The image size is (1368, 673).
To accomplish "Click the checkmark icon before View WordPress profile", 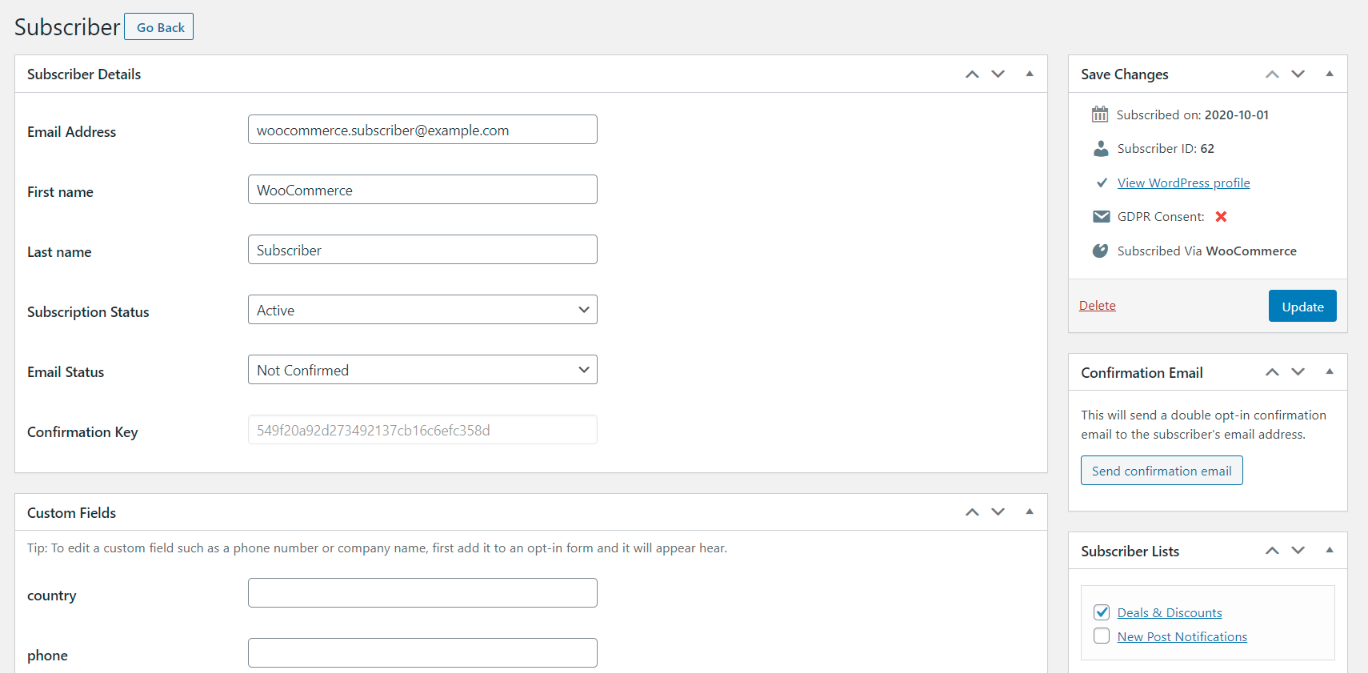I will 1101,183.
